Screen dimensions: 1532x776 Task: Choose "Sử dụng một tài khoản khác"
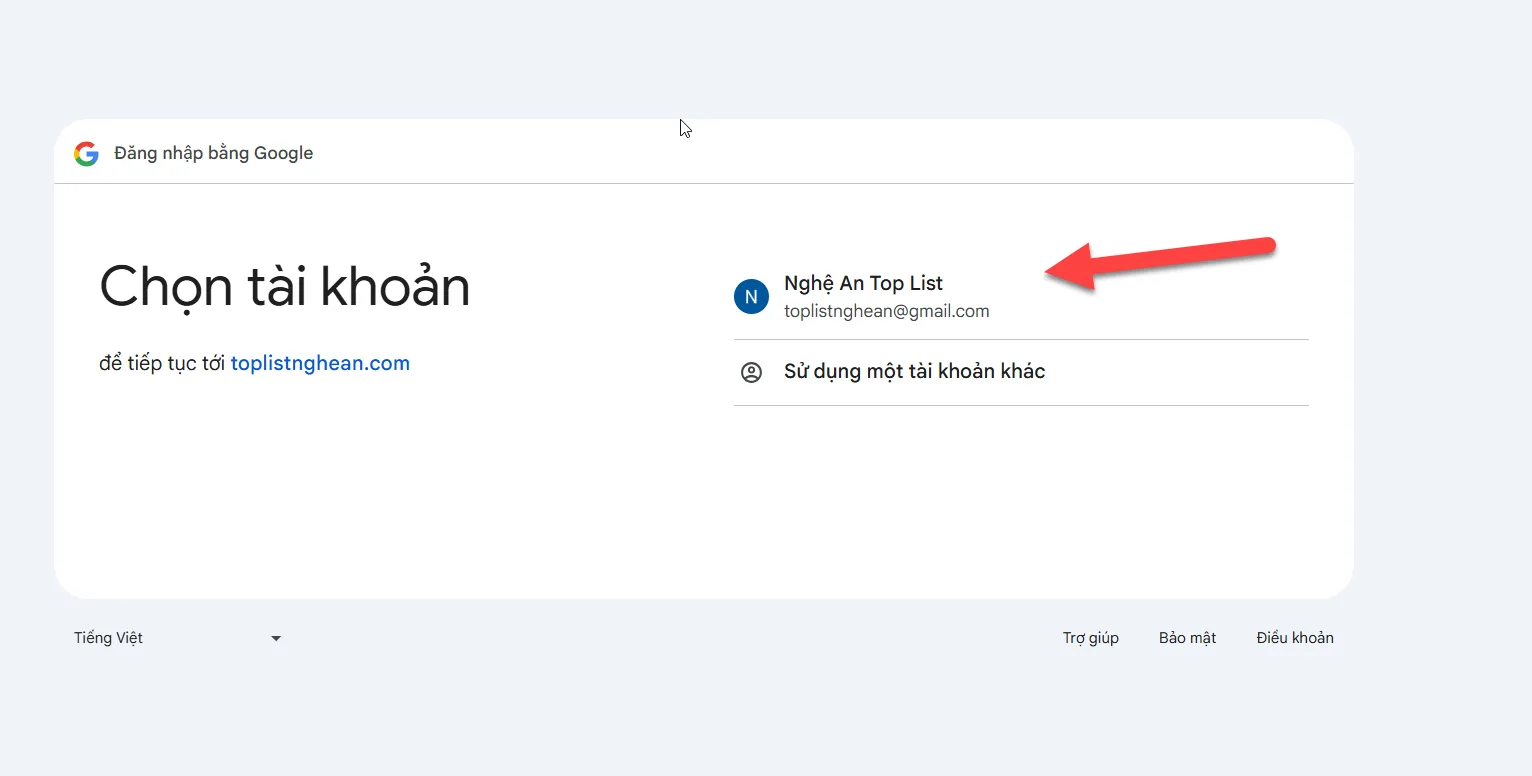914,372
